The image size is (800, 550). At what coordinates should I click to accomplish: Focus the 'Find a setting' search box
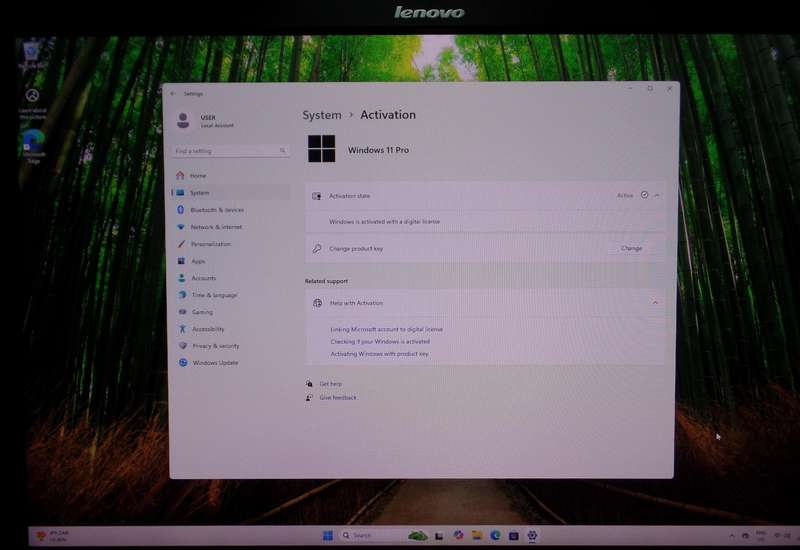231,151
